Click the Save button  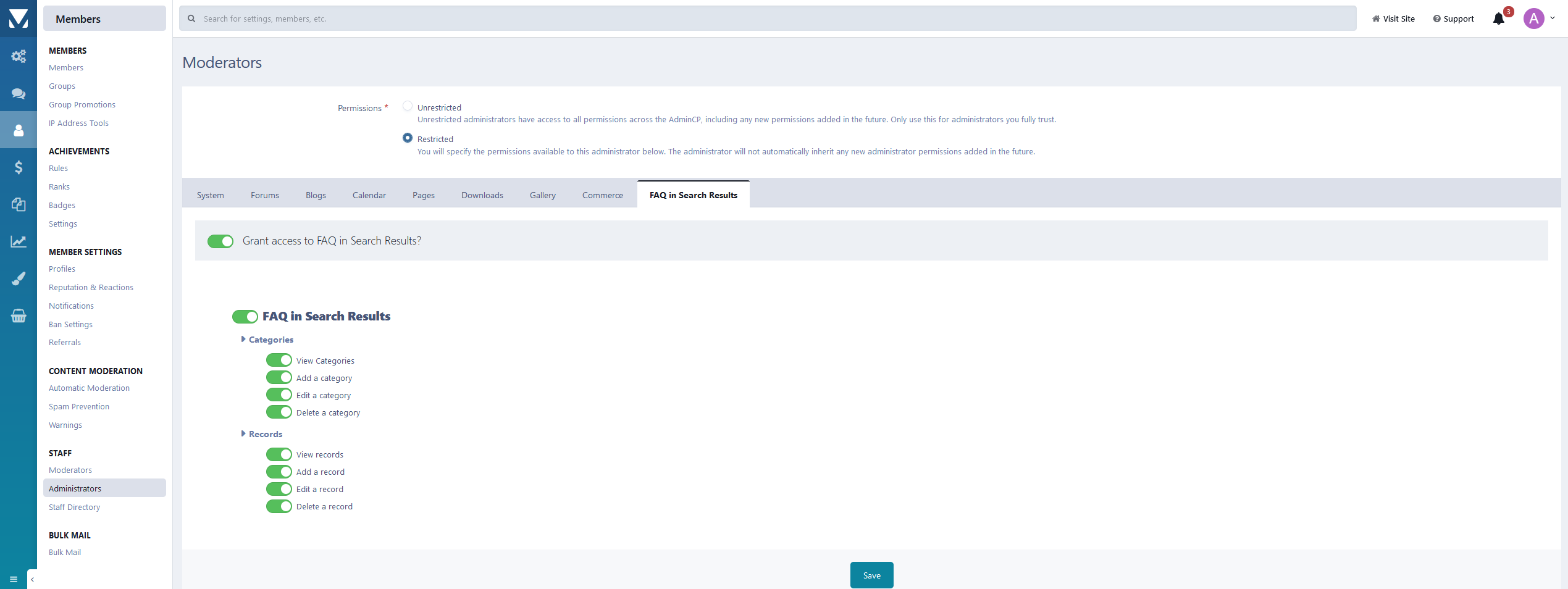(x=871, y=575)
